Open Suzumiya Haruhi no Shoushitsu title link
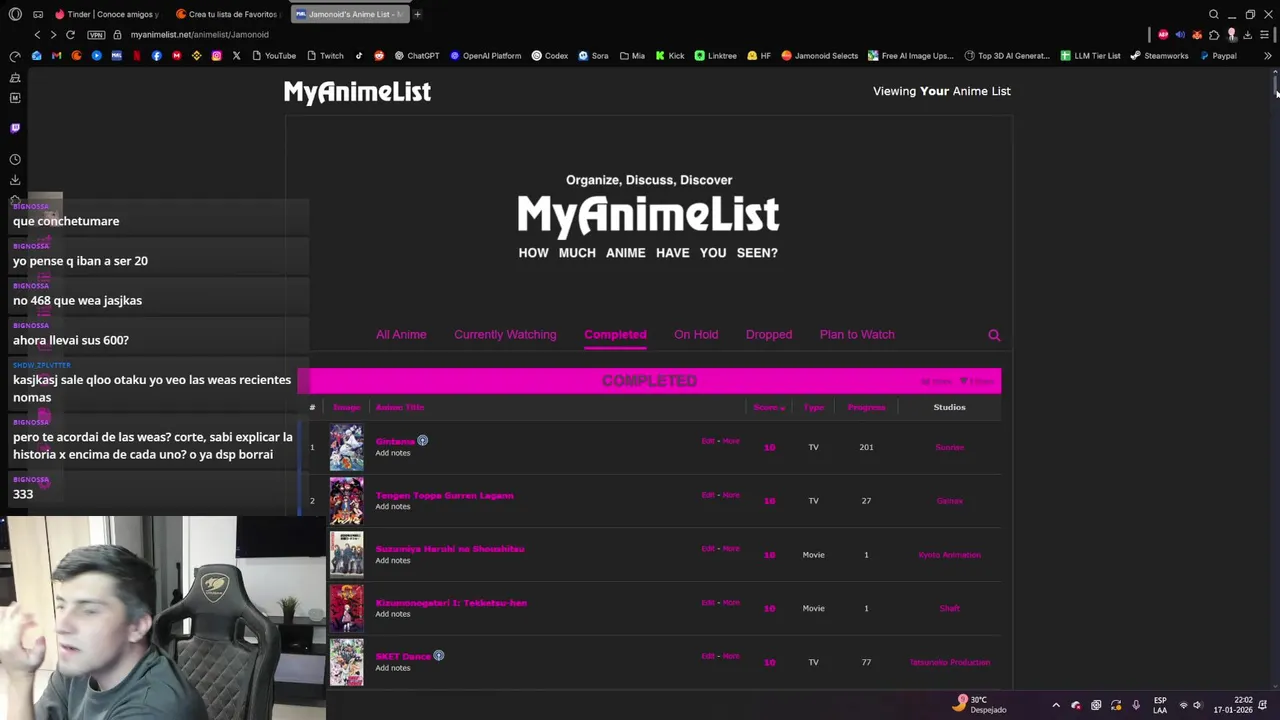The width and height of the screenshot is (1280, 720). pyautogui.click(x=450, y=549)
